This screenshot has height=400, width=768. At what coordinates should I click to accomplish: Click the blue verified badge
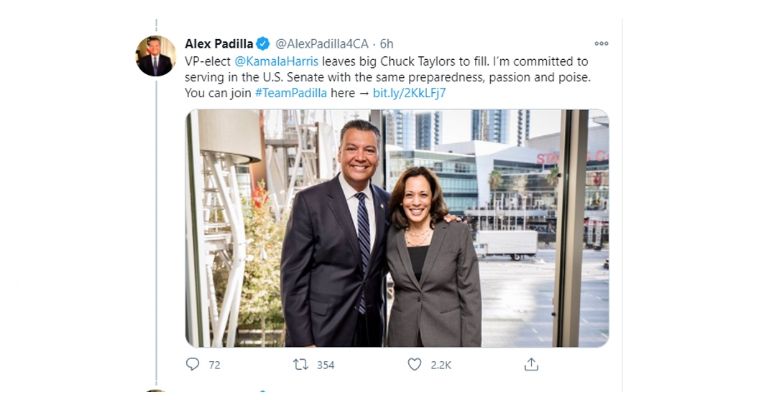point(263,44)
